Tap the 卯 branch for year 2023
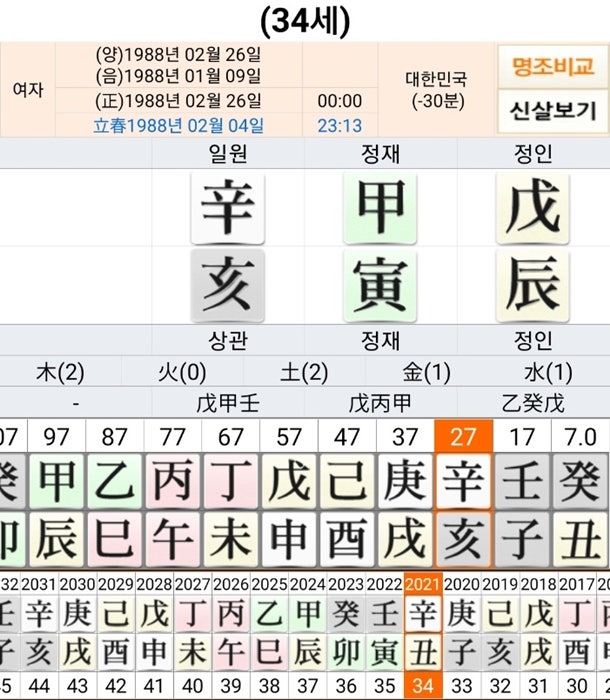The height and width of the screenshot is (700, 610). tap(346, 652)
